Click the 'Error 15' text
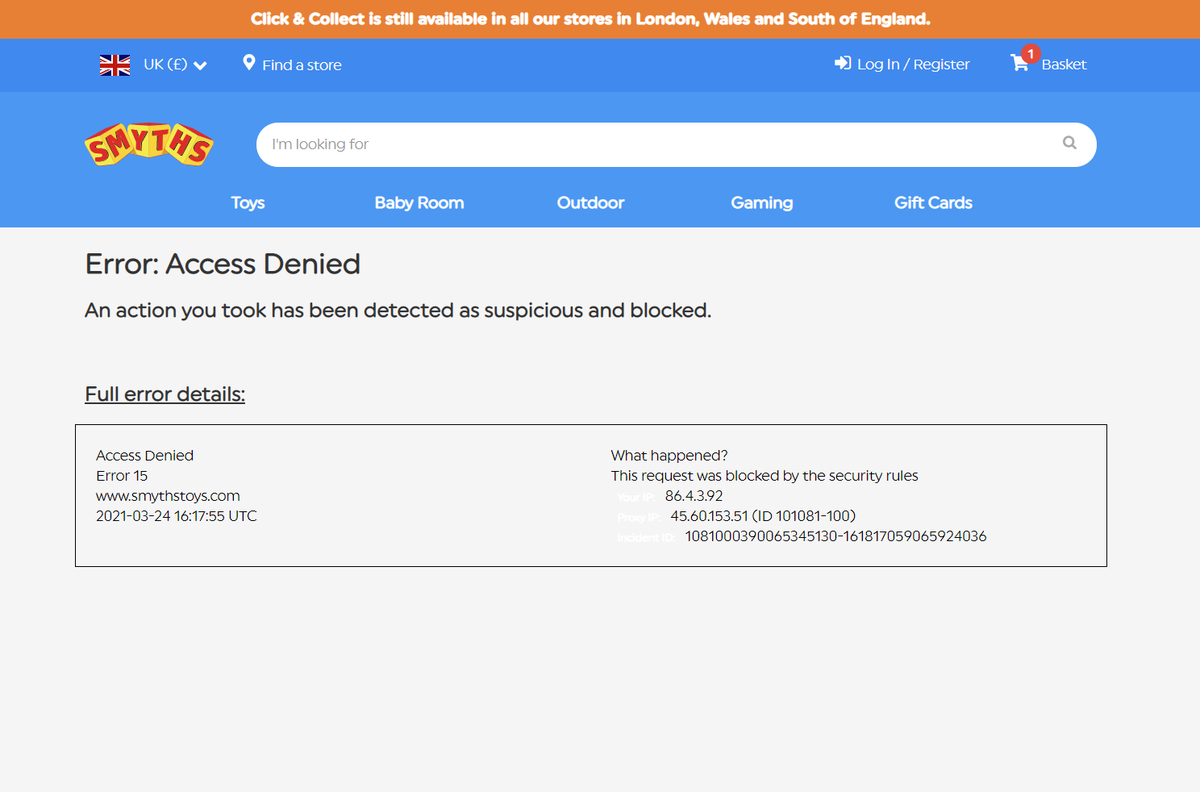Screen dimensions: 1200x792 [x=122, y=476]
